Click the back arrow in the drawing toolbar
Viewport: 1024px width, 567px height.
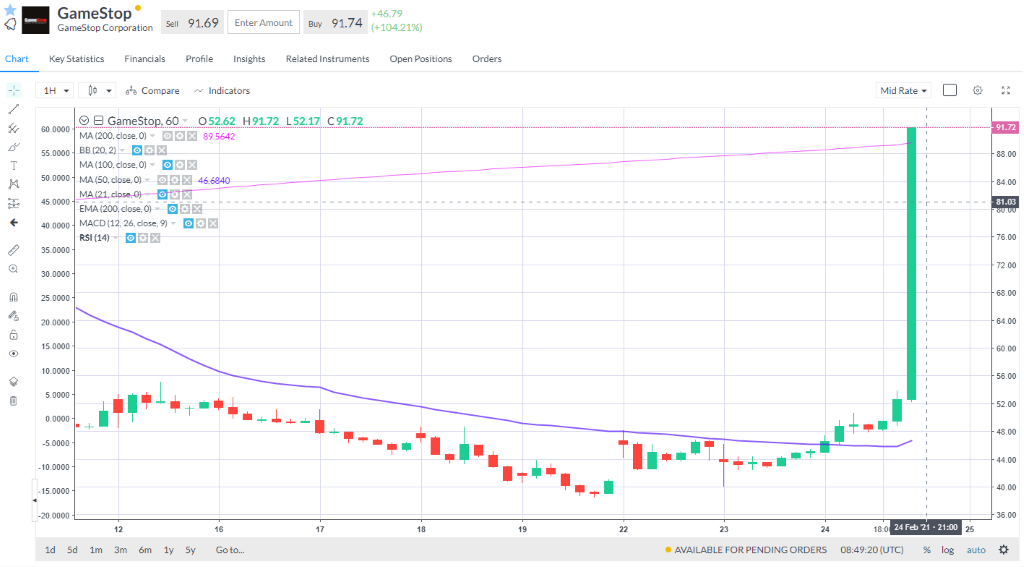pyautogui.click(x=13, y=223)
